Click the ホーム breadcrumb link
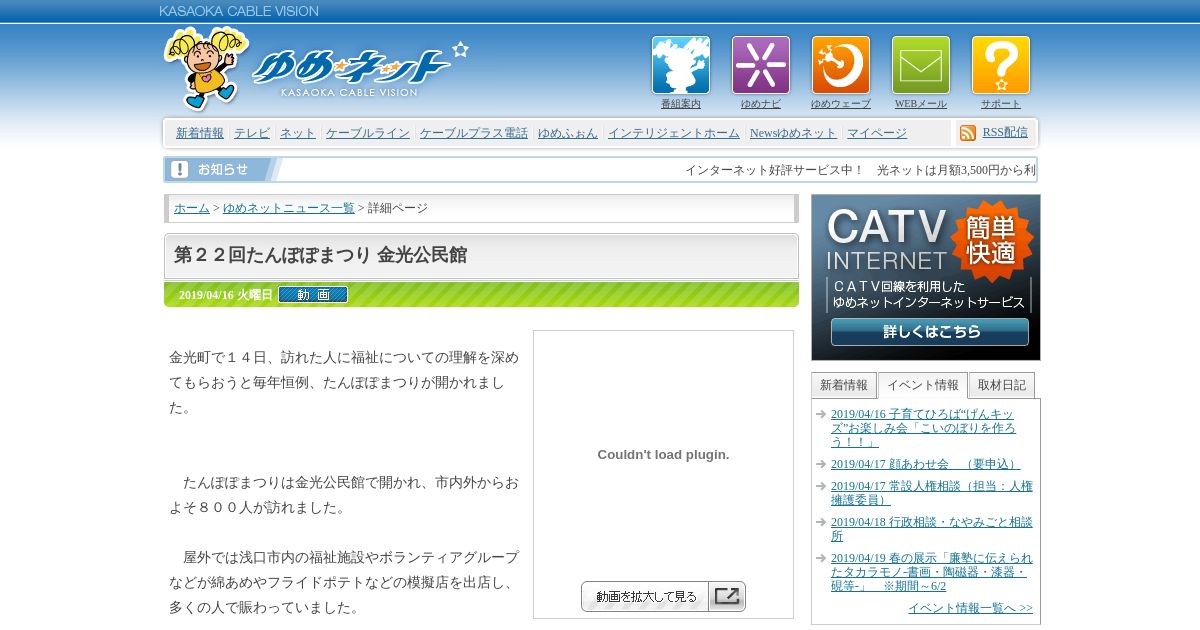The width and height of the screenshot is (1200, 630). pos(192,208)
